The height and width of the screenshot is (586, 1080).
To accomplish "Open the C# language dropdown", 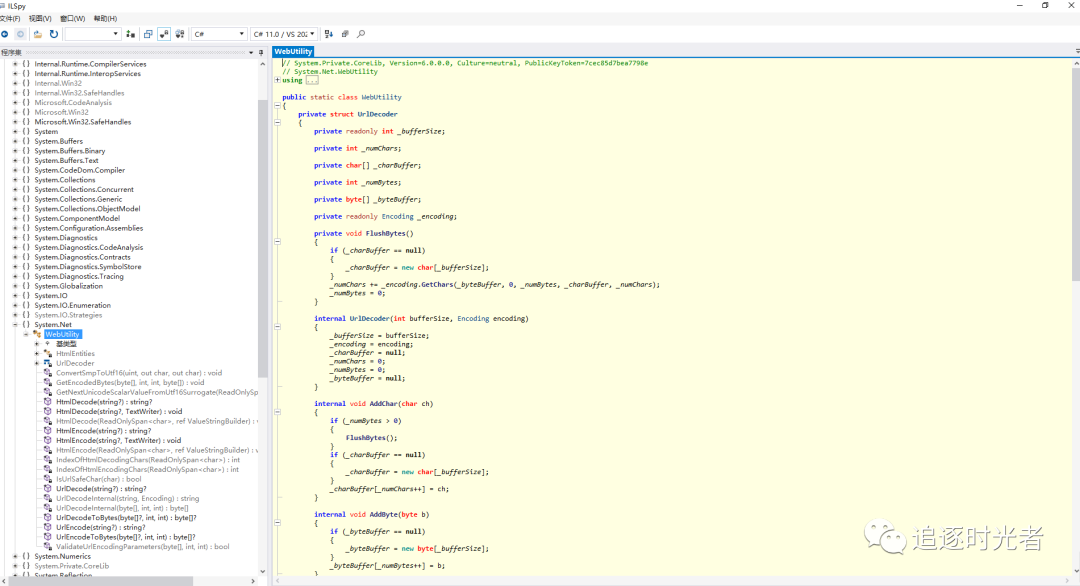I will click(219, 34).
